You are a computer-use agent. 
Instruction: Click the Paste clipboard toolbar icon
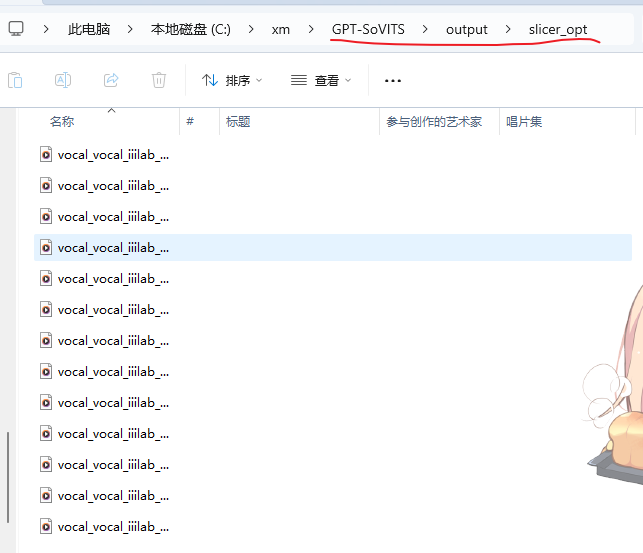15,80
